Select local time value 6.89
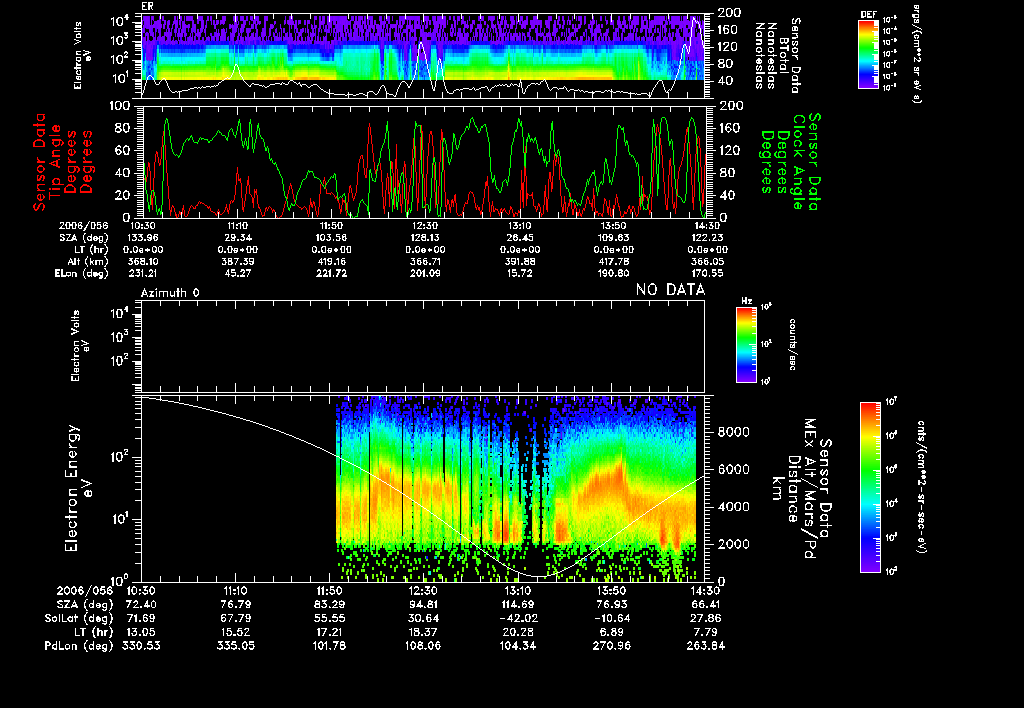This screenshot has width=1024, height=708. (614, 632)
